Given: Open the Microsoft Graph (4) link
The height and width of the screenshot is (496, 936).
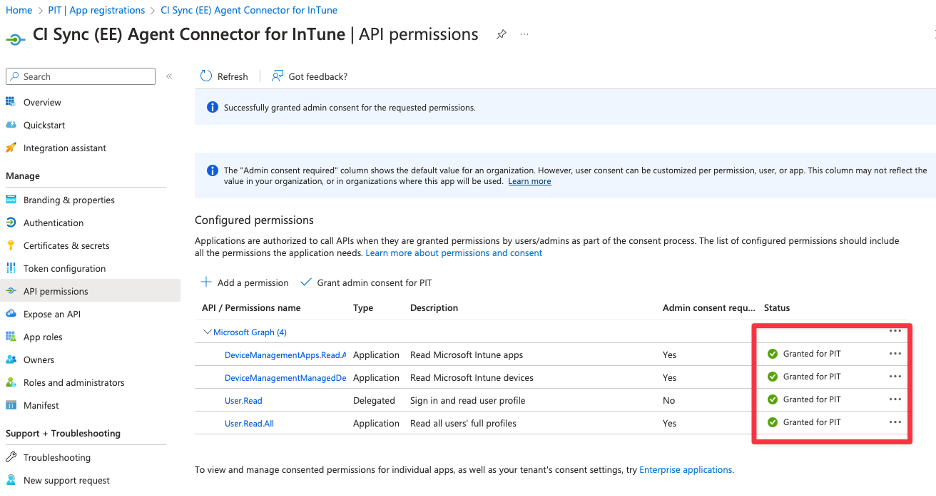Looking at the screenshot, I should point(250,332).
